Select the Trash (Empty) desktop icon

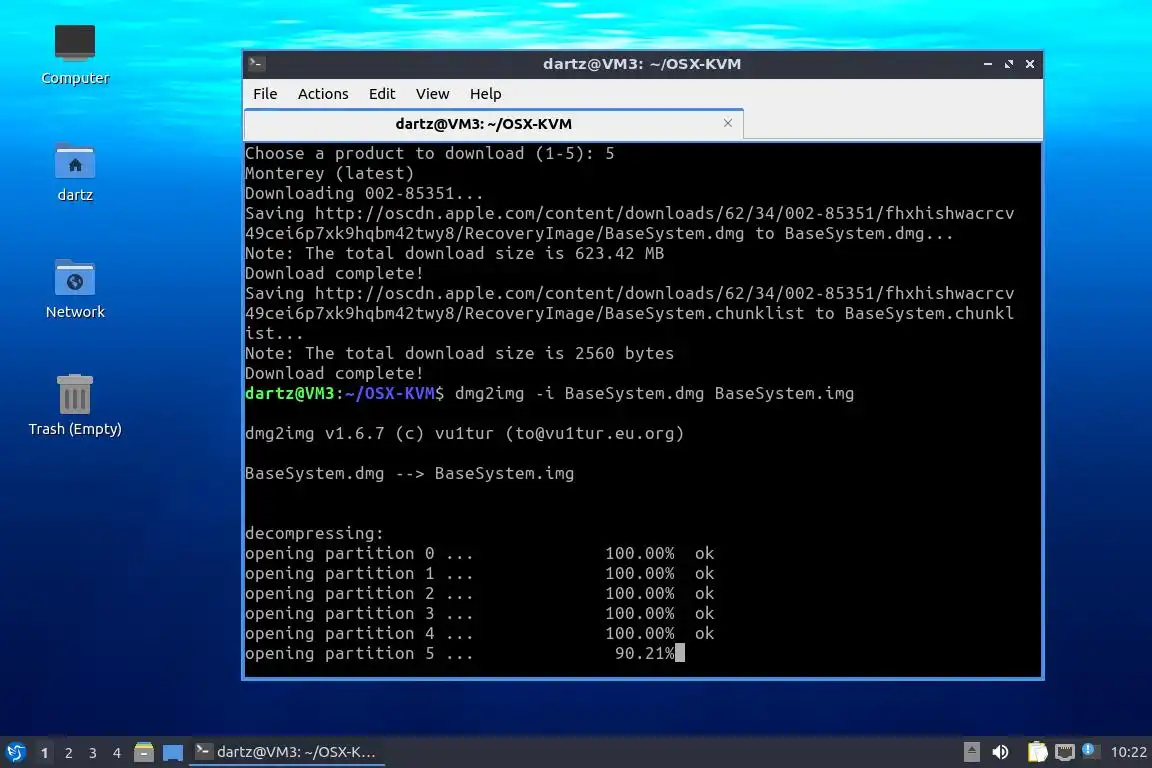[75, 406]
